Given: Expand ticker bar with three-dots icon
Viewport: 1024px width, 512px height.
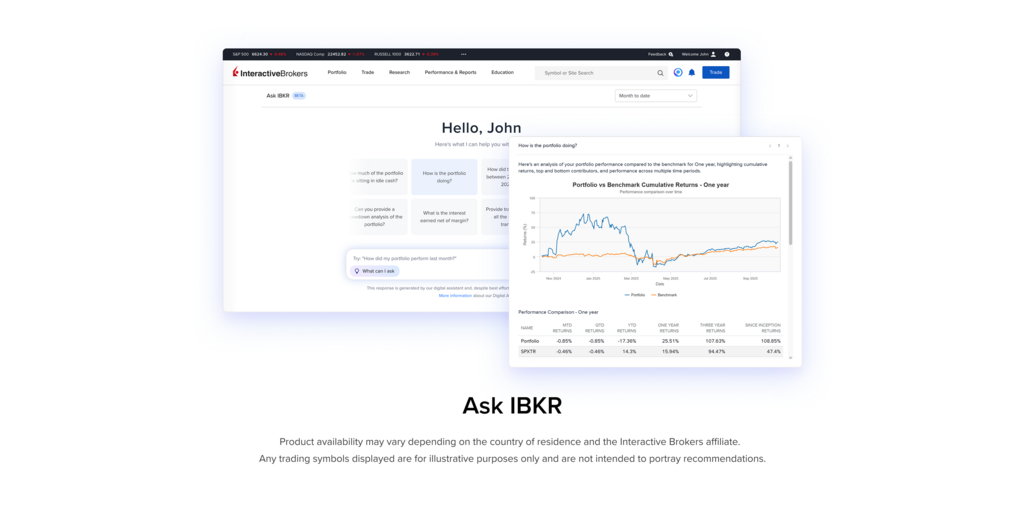Looking at the screenshot, I should [x=463, y=54].
